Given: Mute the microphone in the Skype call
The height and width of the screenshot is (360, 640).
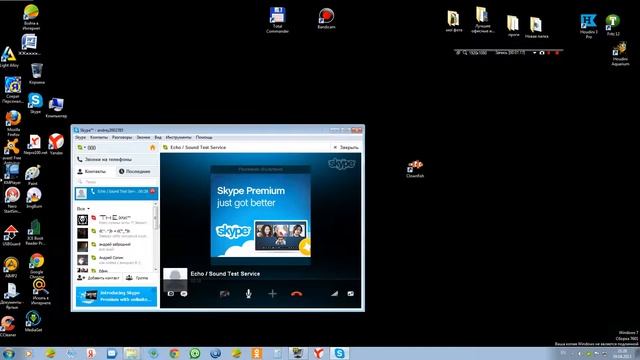Looking at the screenshot, I should [248, 293].
